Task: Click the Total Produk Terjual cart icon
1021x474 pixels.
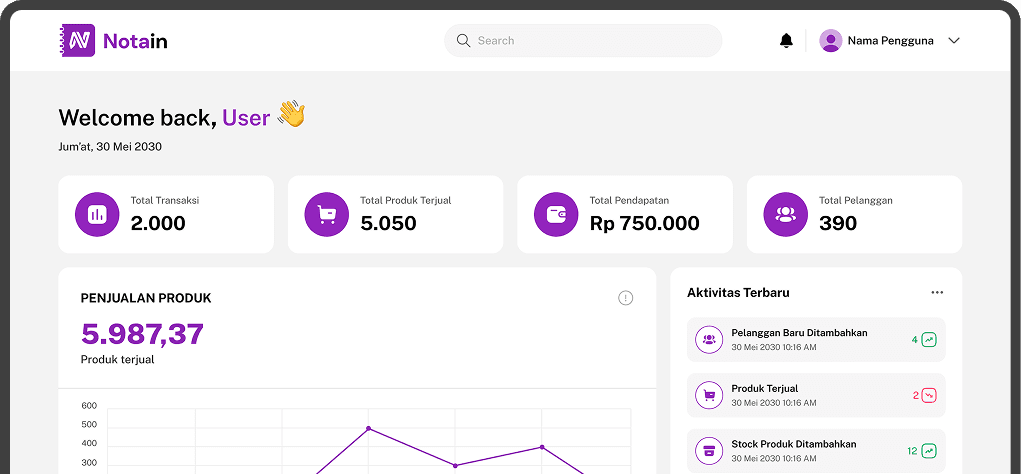Action: click(x=326, y=214)
